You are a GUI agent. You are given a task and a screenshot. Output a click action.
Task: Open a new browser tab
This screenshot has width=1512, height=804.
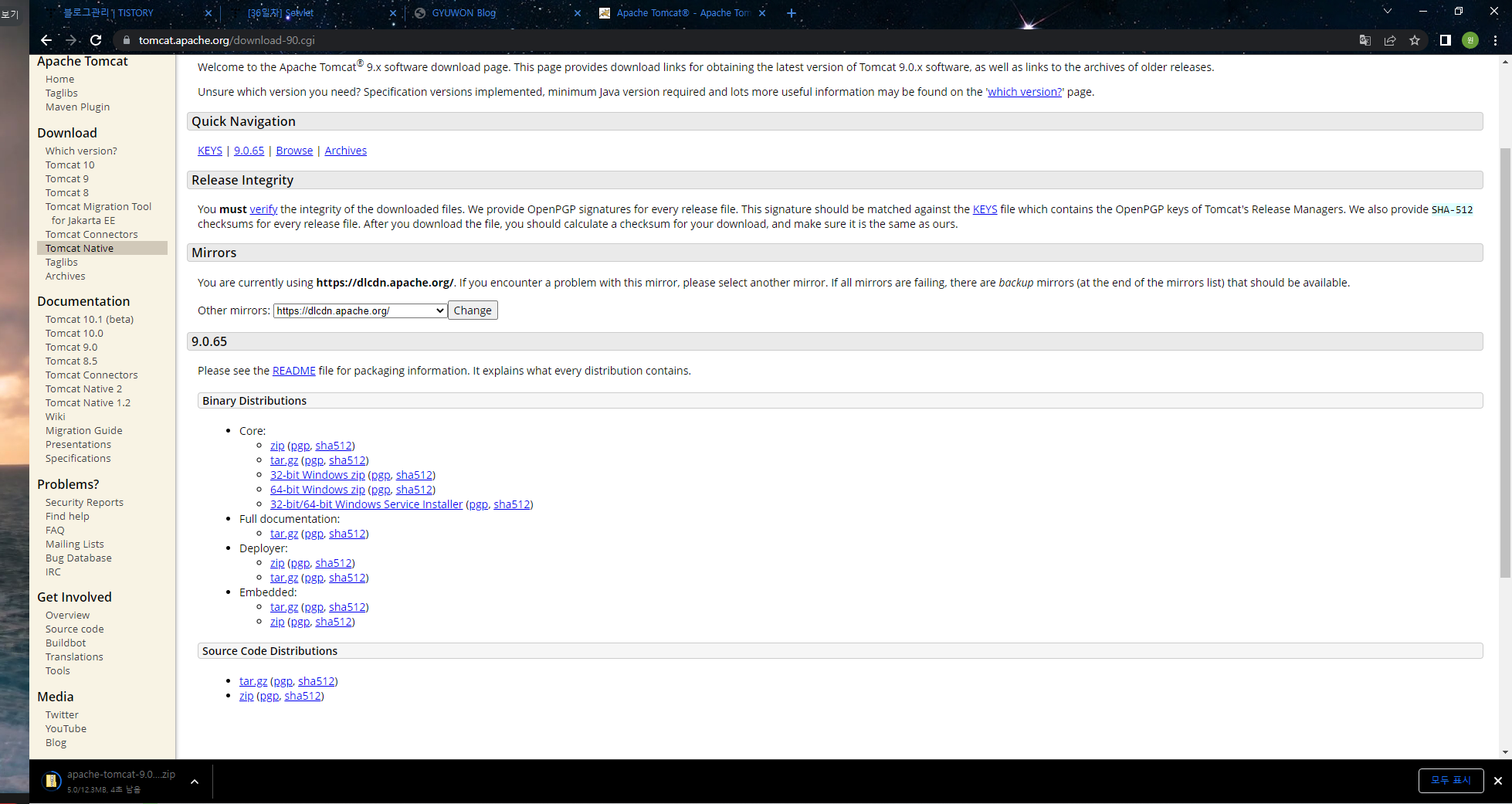click(792, 13)
